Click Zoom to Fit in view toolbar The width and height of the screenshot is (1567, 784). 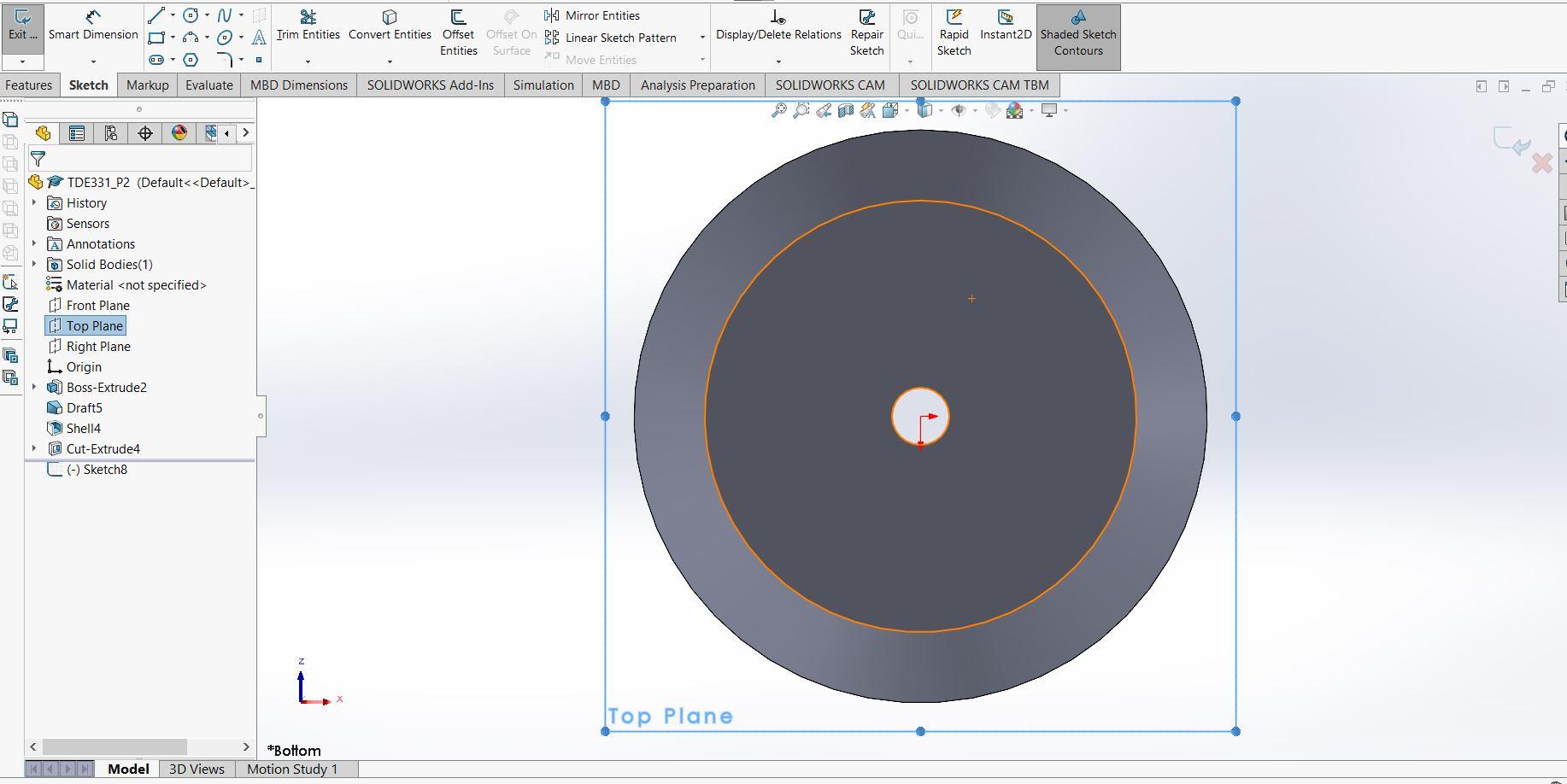click(x=778, y=110)
